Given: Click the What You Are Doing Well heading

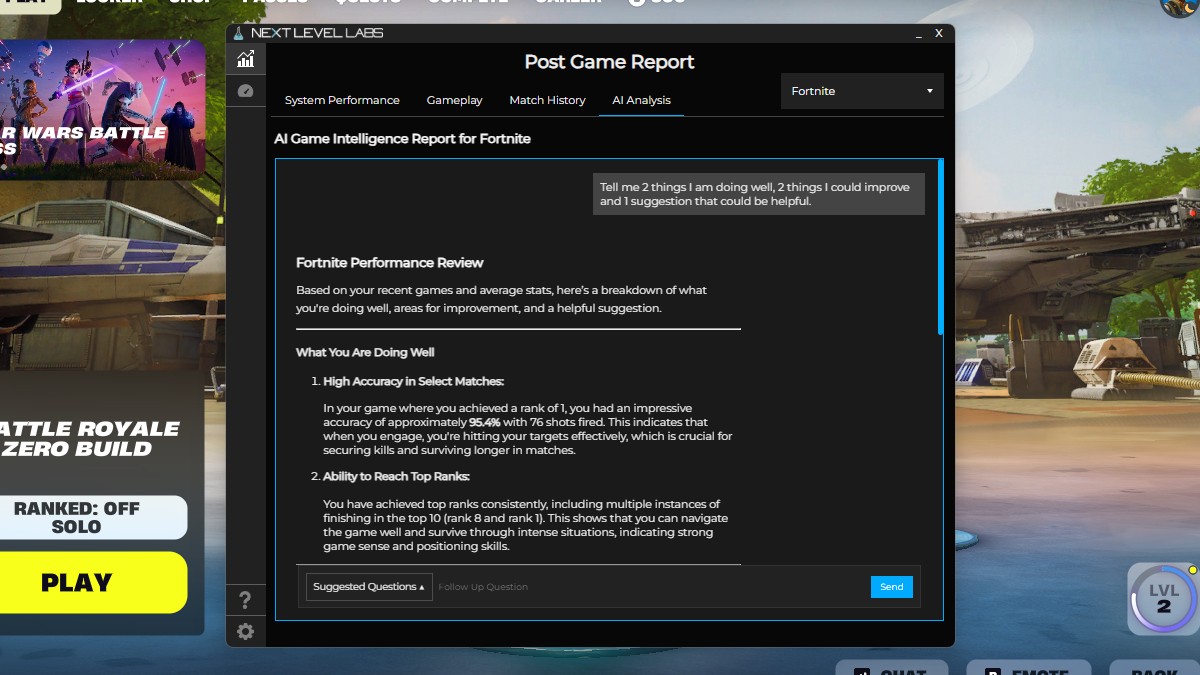Looking at the screenshot, I should pos(365,352).
